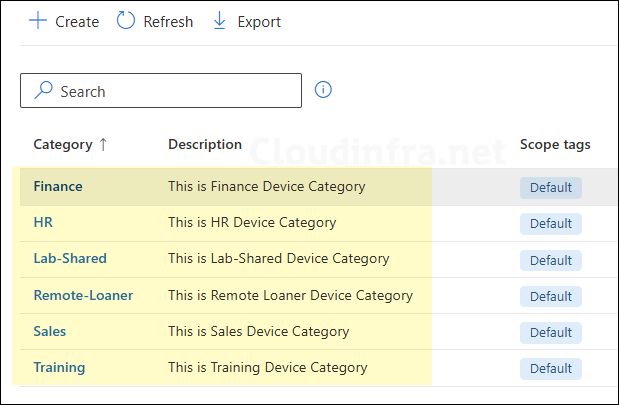The height and width of the screenshot is (405, 619).
Task: Focus the Search input field
Action: [170, 91]
